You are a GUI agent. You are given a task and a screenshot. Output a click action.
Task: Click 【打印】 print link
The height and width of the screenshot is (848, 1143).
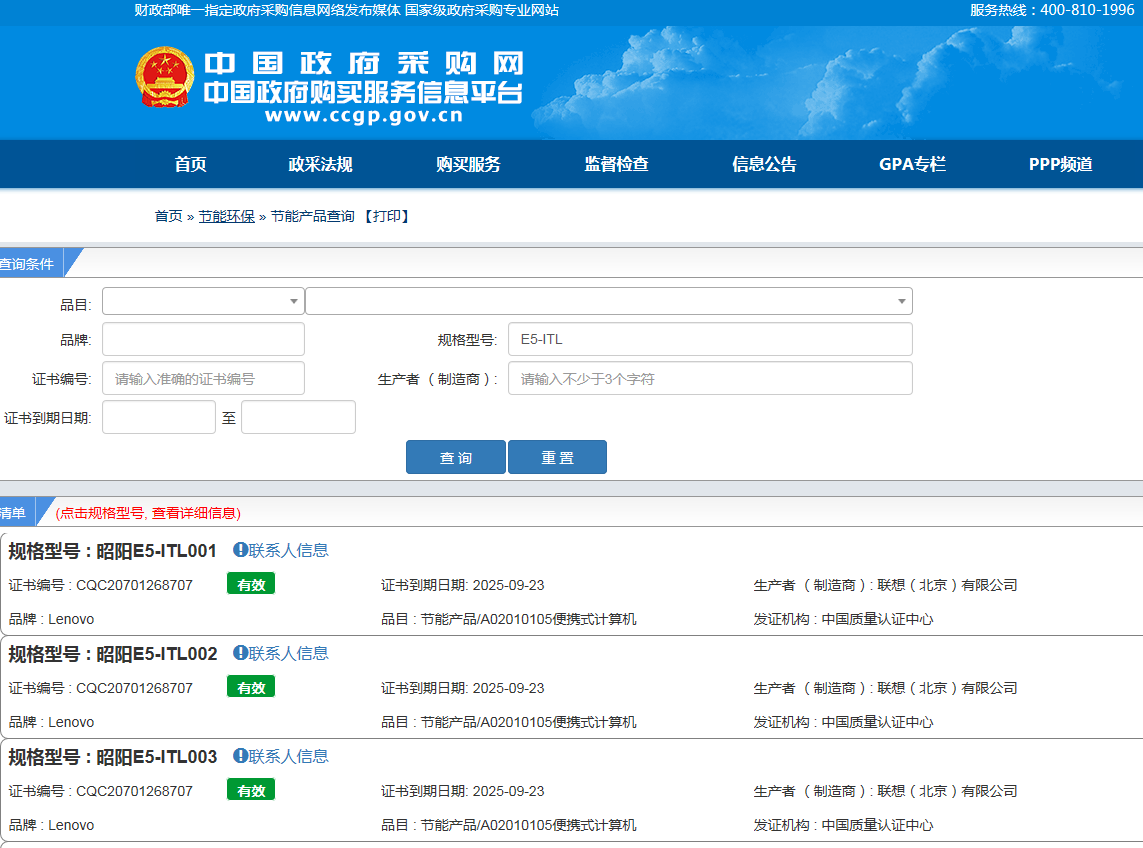tap(386, 217)
